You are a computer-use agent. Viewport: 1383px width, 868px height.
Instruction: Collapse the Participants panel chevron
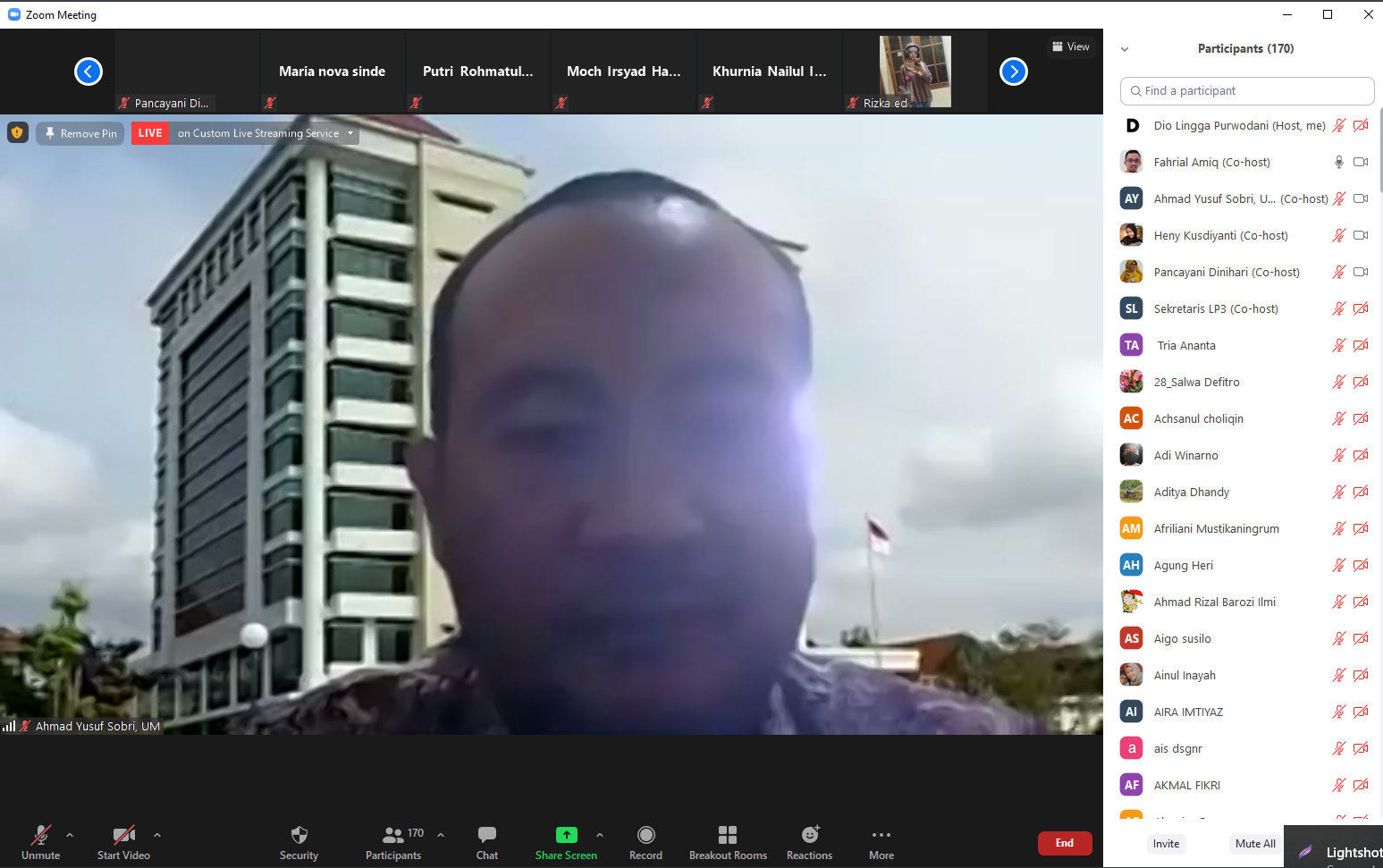(x=1125, y=49)
